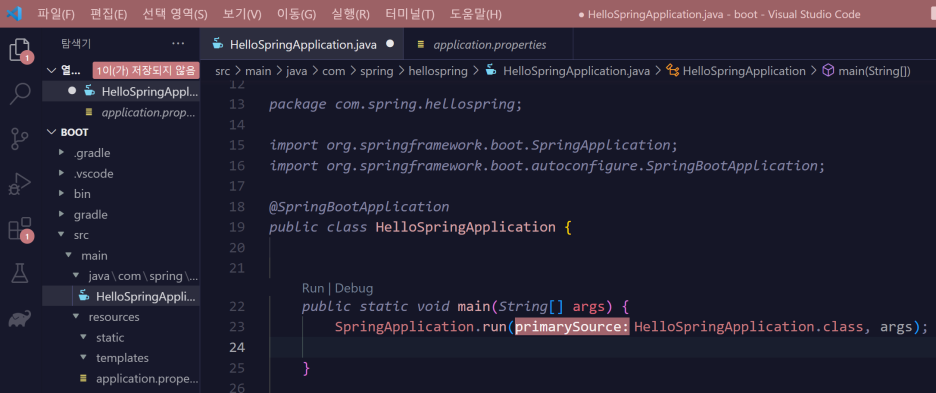Click the Java icon in breadcrumb file entry
This screenshot has width=936, height=393.
tap(491, 70)
